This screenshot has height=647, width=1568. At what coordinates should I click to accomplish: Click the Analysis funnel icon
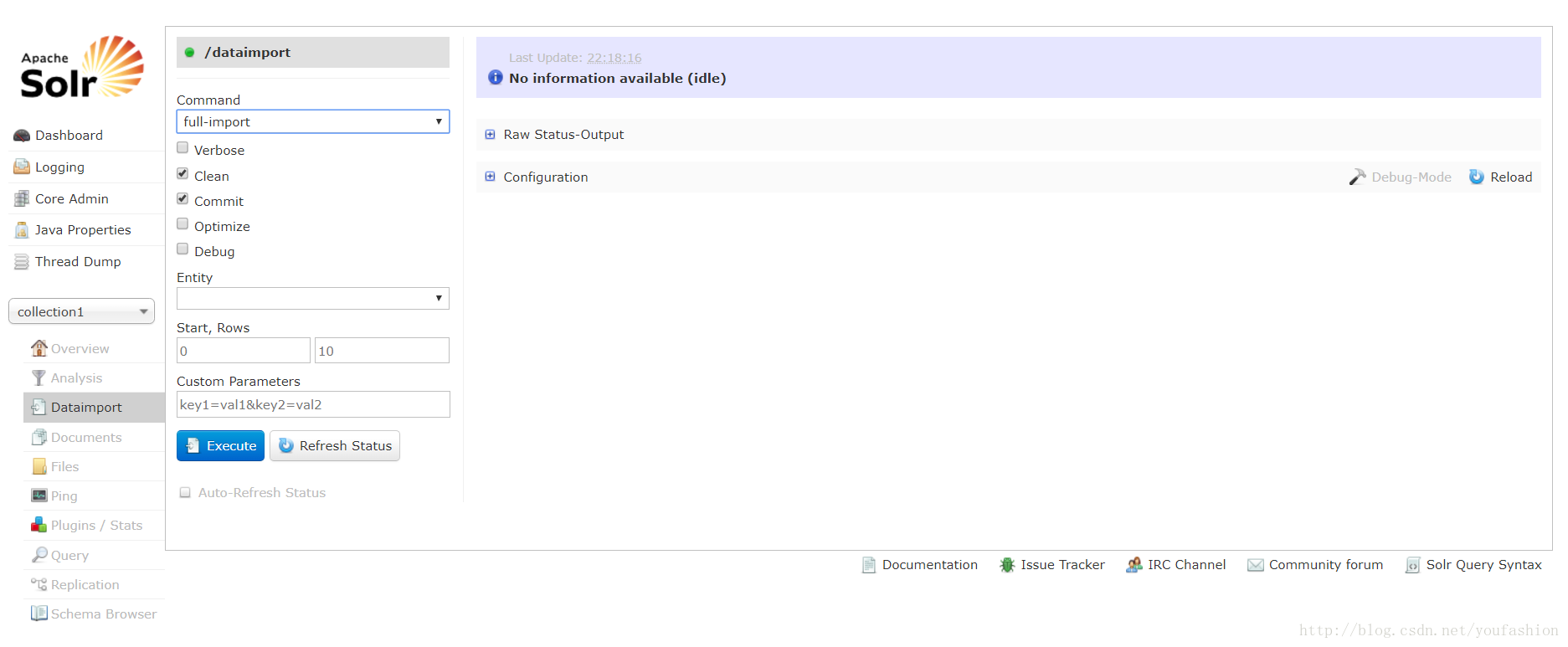click(x=39, y=377)
